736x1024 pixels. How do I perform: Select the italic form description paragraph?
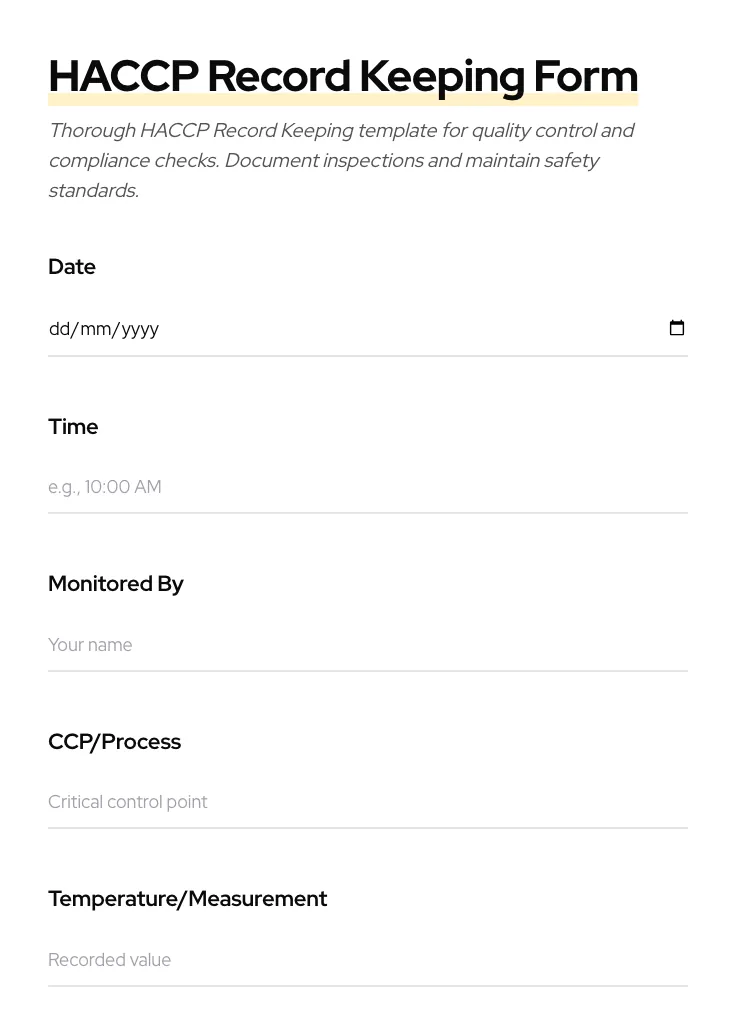342,160
